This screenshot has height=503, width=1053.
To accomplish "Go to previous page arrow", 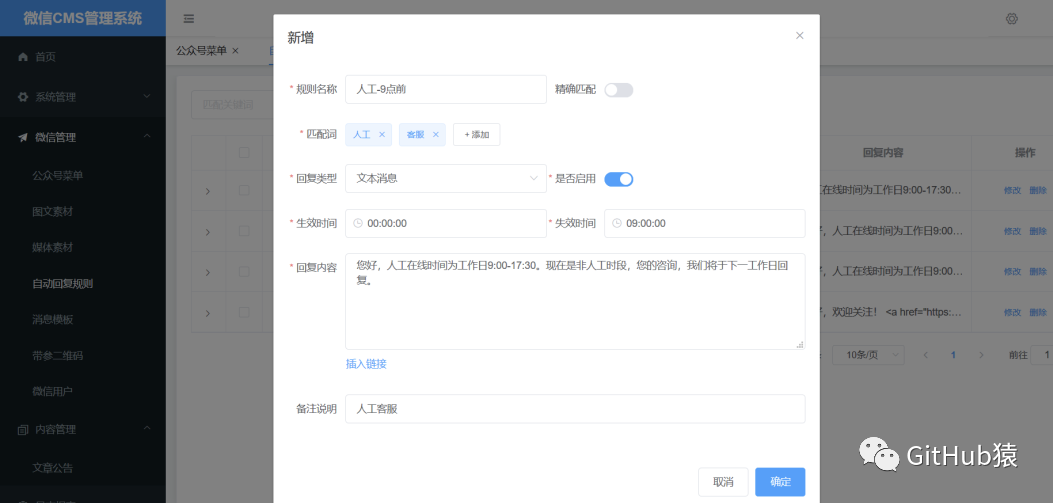I will pos(925,355).
